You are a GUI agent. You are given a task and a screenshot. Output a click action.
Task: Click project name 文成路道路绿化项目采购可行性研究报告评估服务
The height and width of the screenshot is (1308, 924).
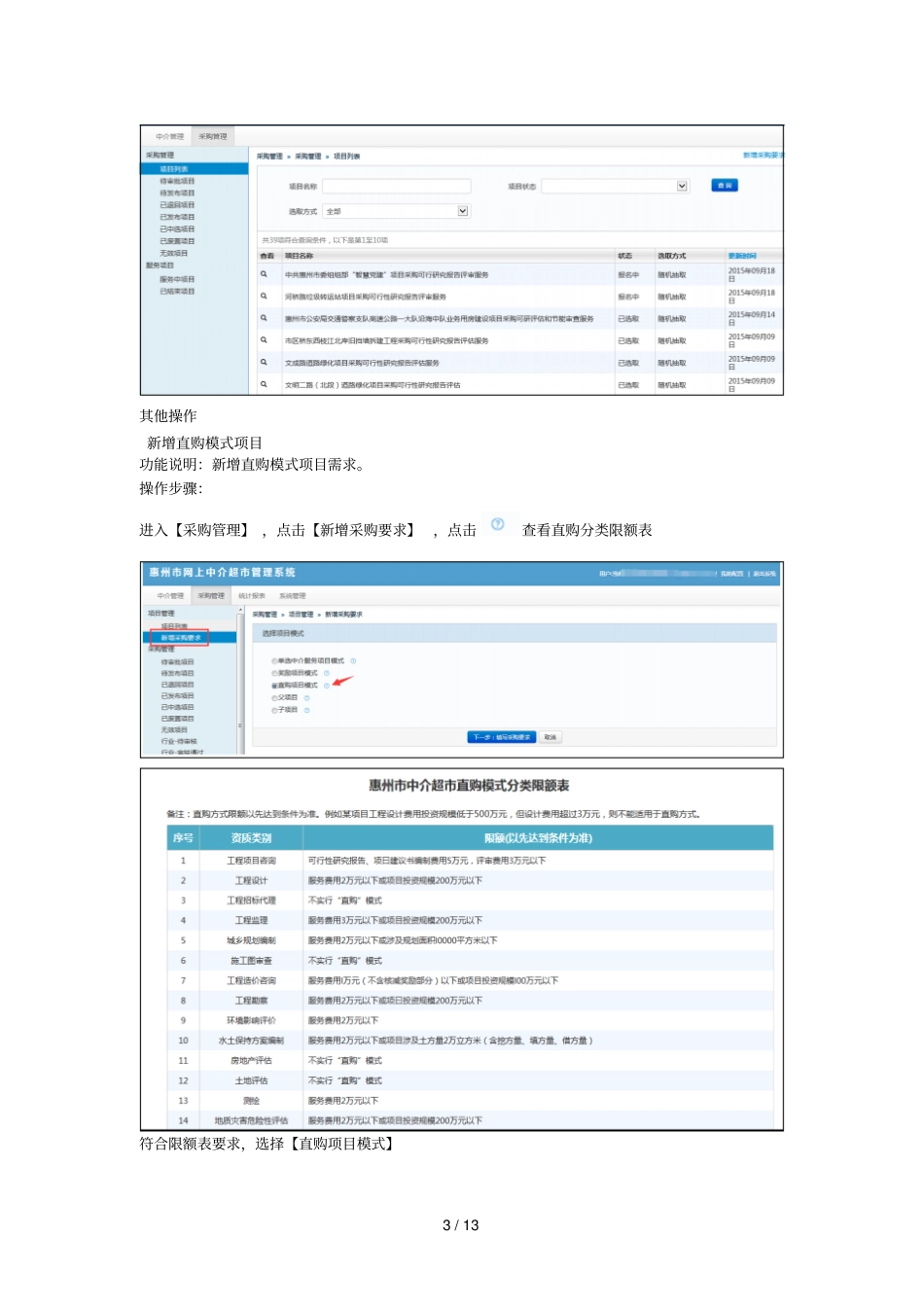[362, 363]
